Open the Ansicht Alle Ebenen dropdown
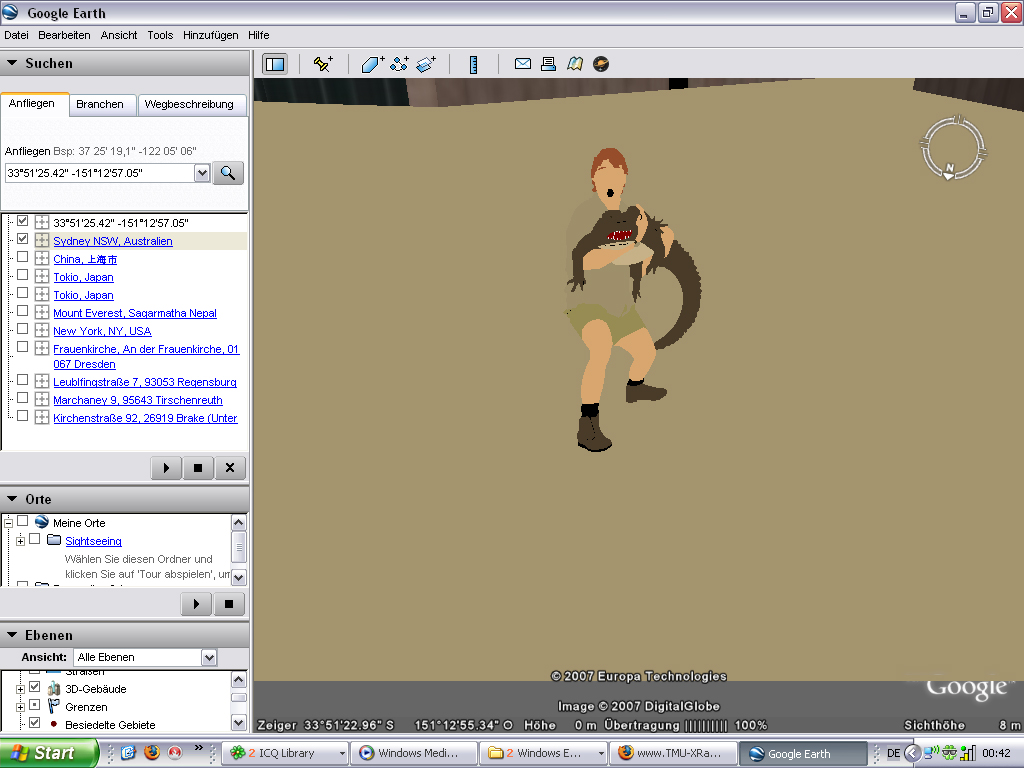The width and height of the screenshot is (1024, 768). 209,658
